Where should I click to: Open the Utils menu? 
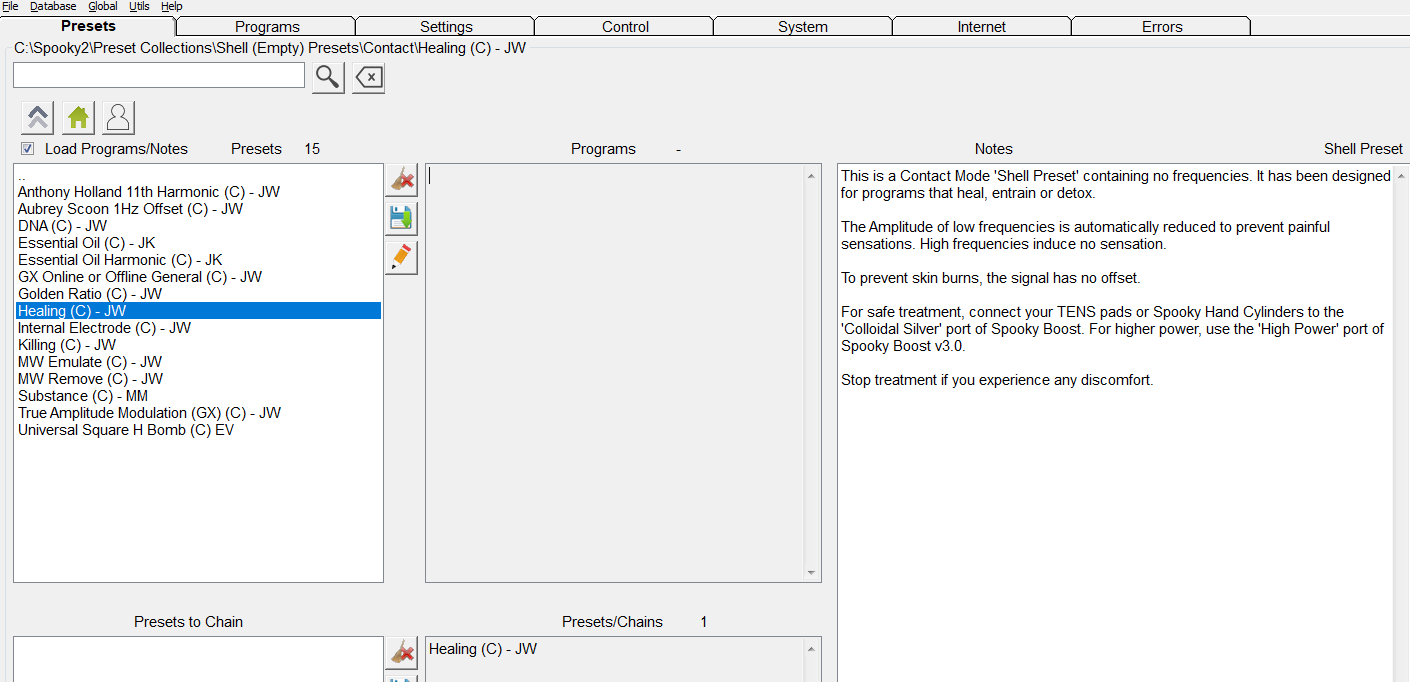pyautogui.click(x=139, y=6)
